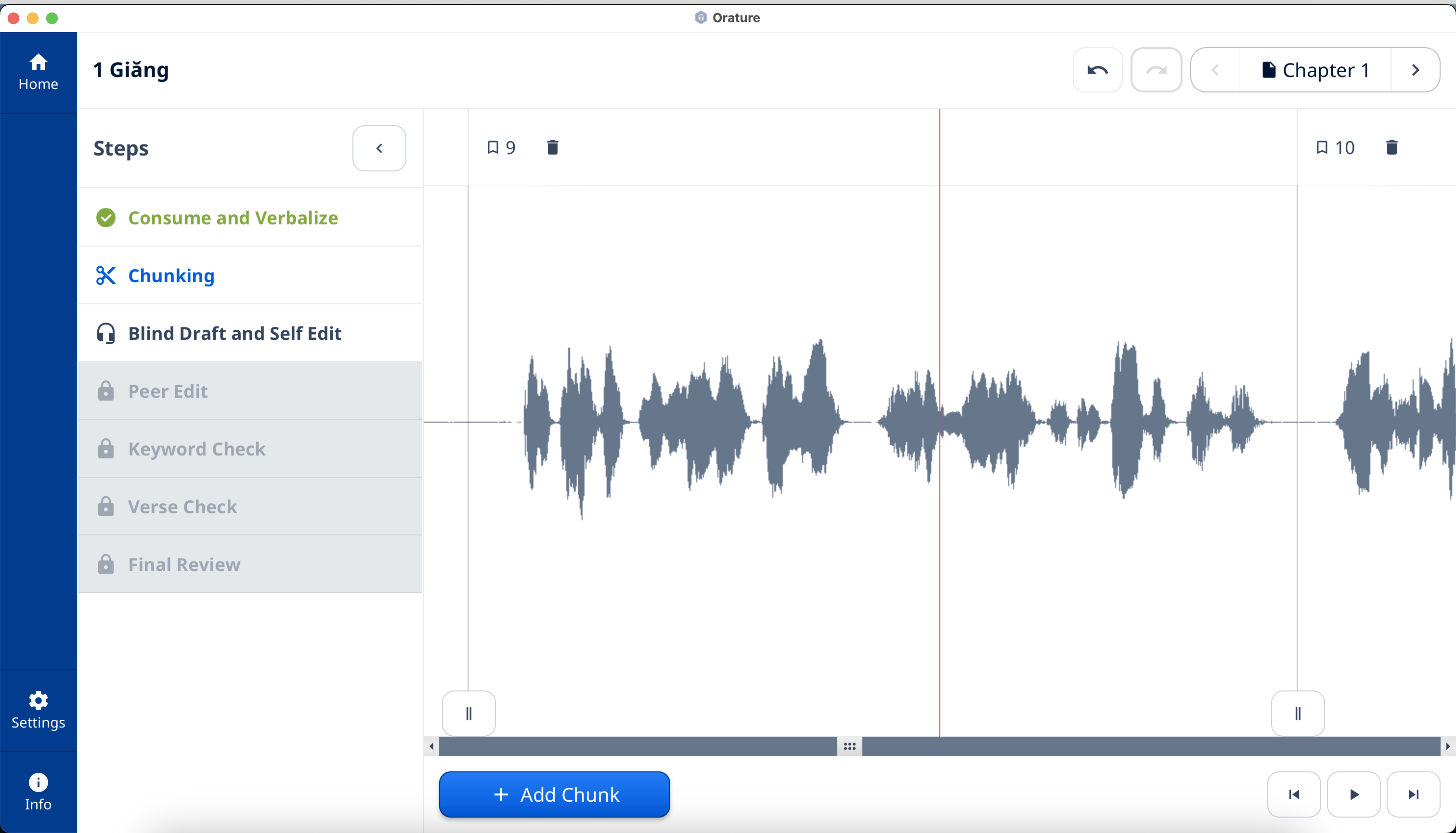
Task: Go to previous chapter chevron
Action: tap(1215, 70)
